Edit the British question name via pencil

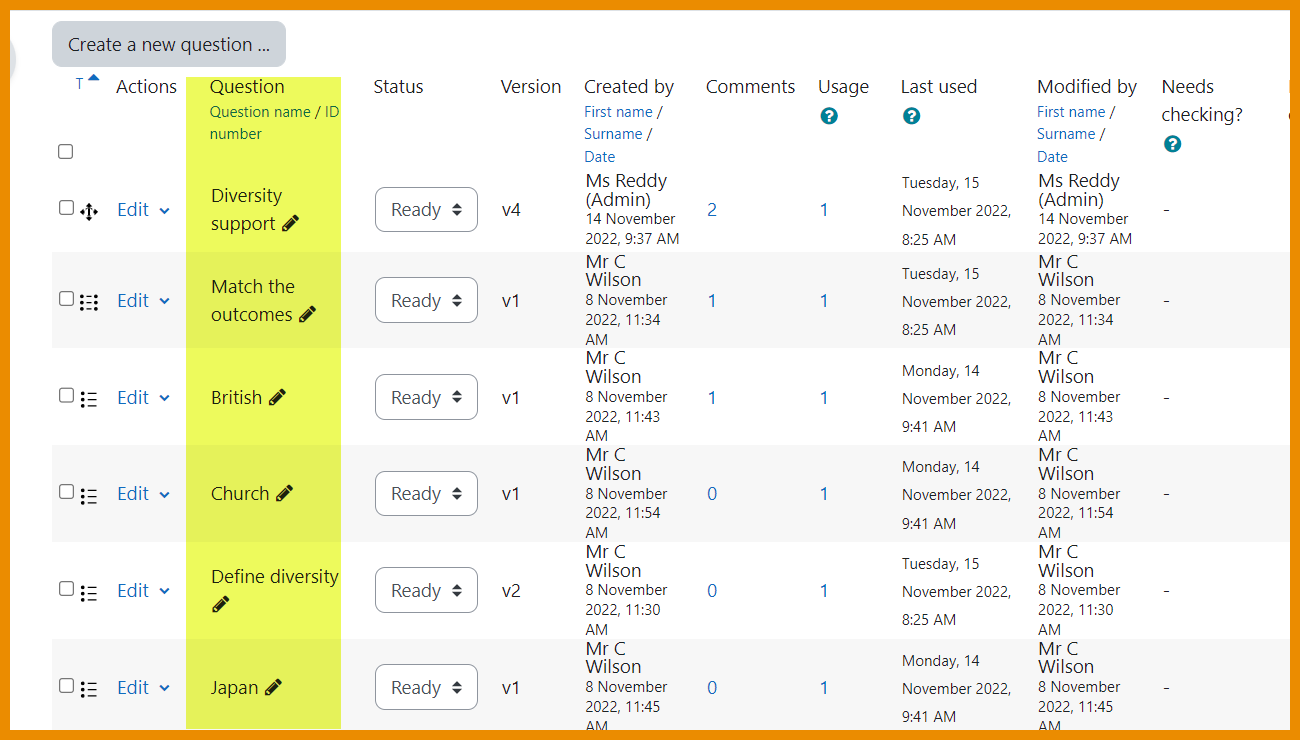click(277, 397)
